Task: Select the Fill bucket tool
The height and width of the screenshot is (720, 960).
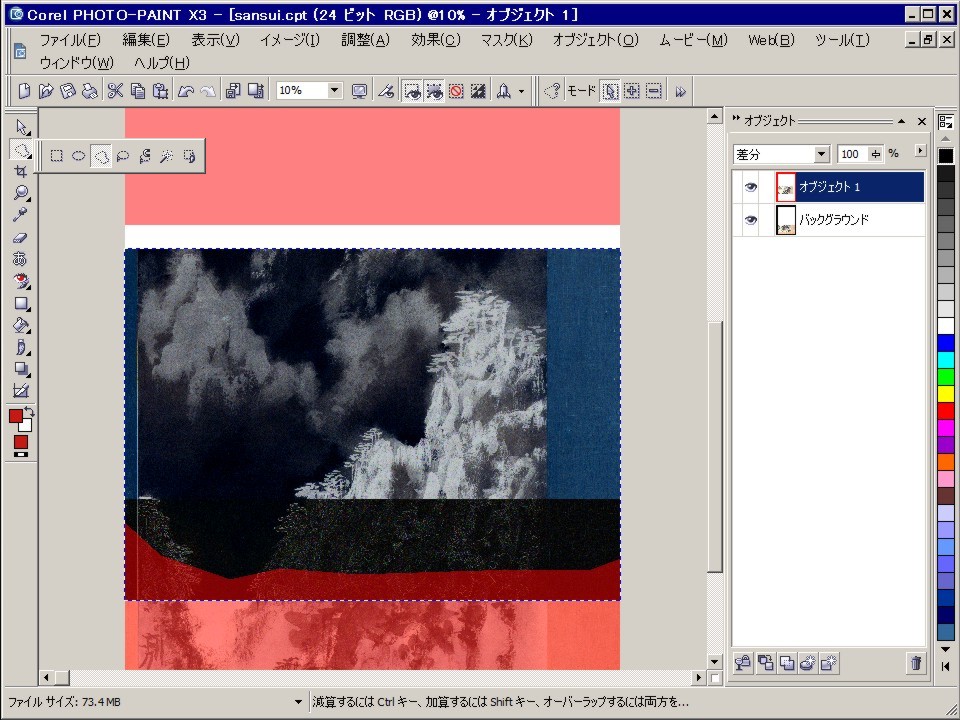Action: point(21,325)
